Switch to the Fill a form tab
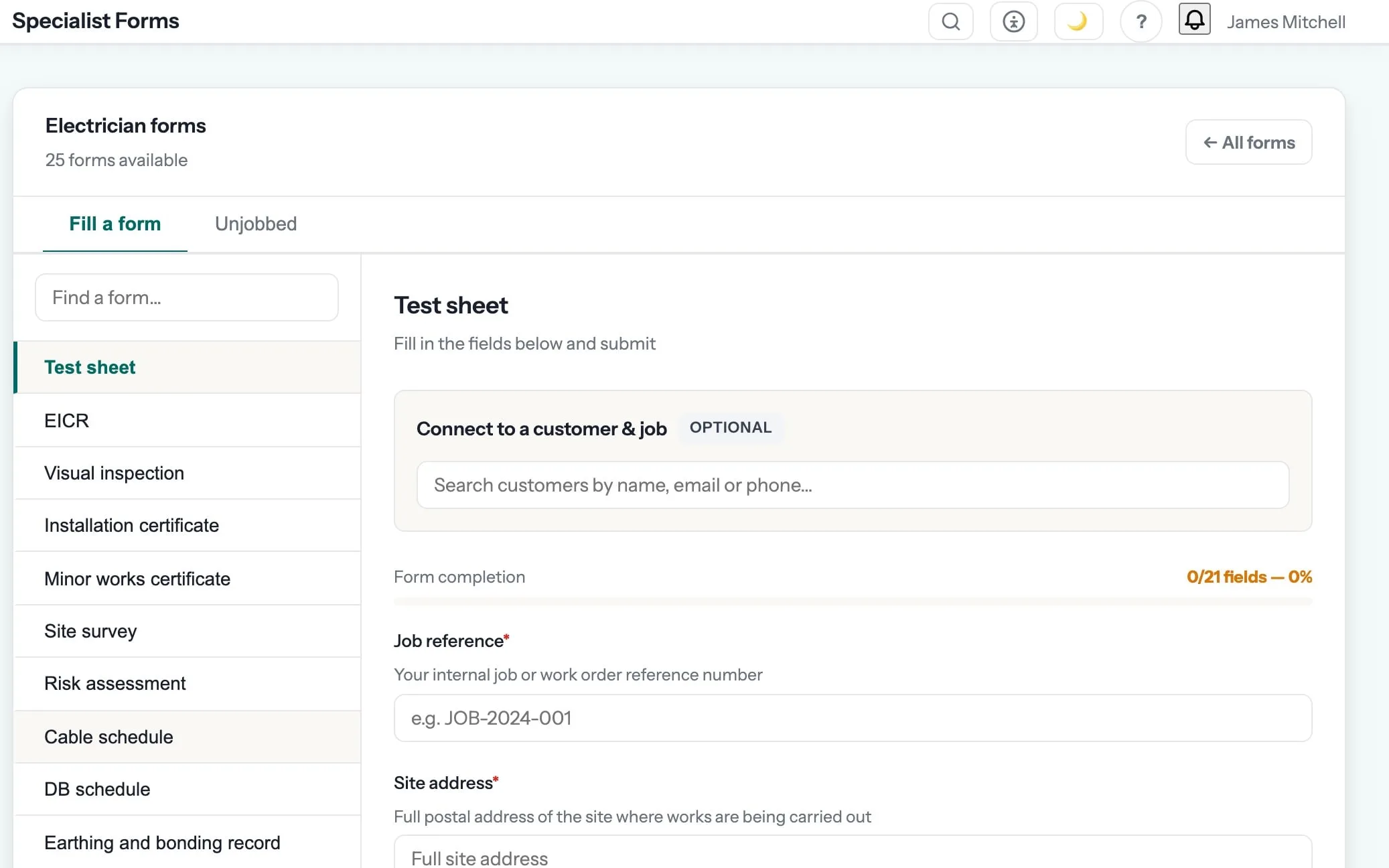This screenshot has height=868, width=1389. click(115, 224)
